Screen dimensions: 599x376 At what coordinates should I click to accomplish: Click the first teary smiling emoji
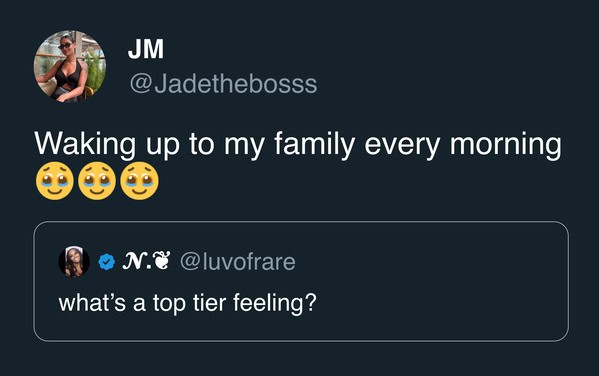point(55,181)
